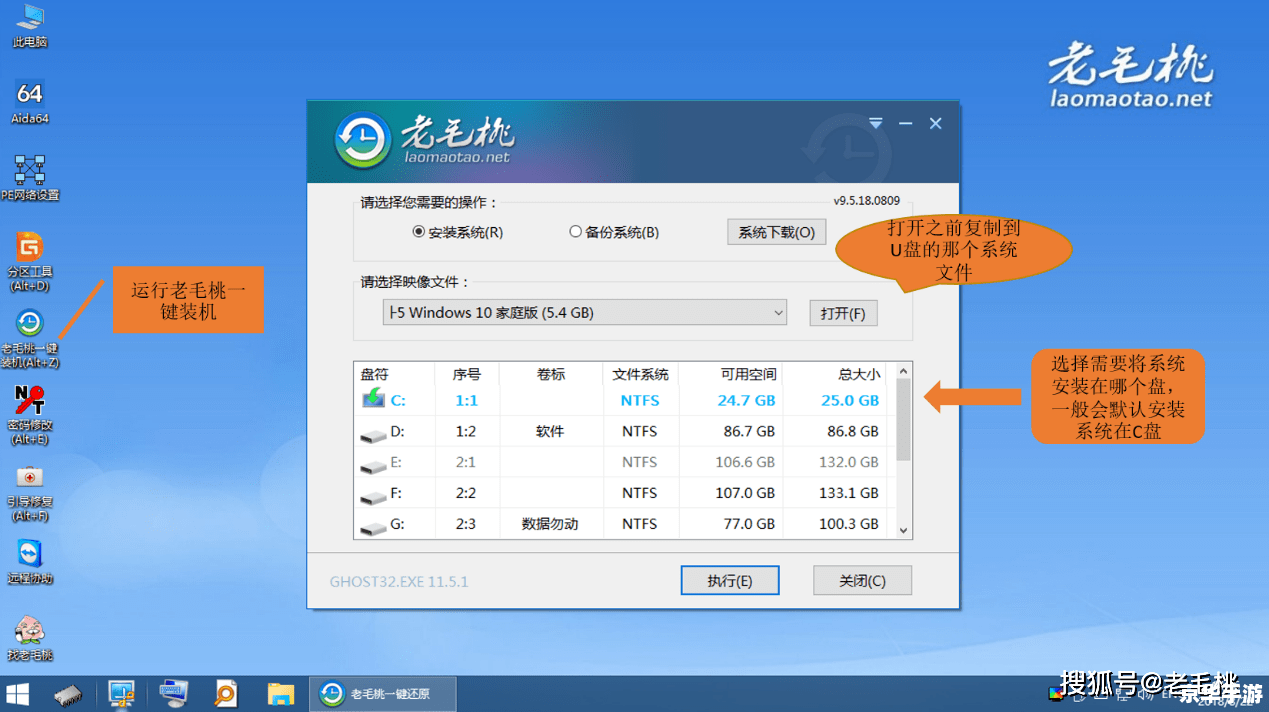Click the 24.7 GB free space cell
This screenshot has height=712, width=1269.
tap(746, 400)
